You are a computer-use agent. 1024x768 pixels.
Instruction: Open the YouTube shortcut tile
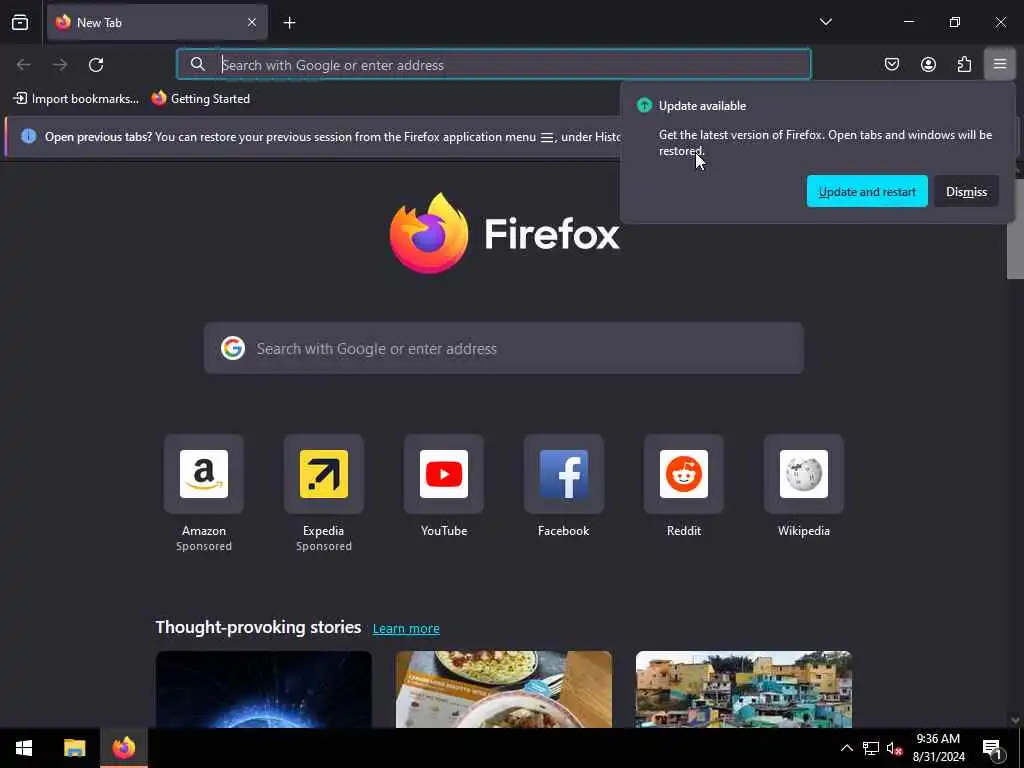(443, 474)
